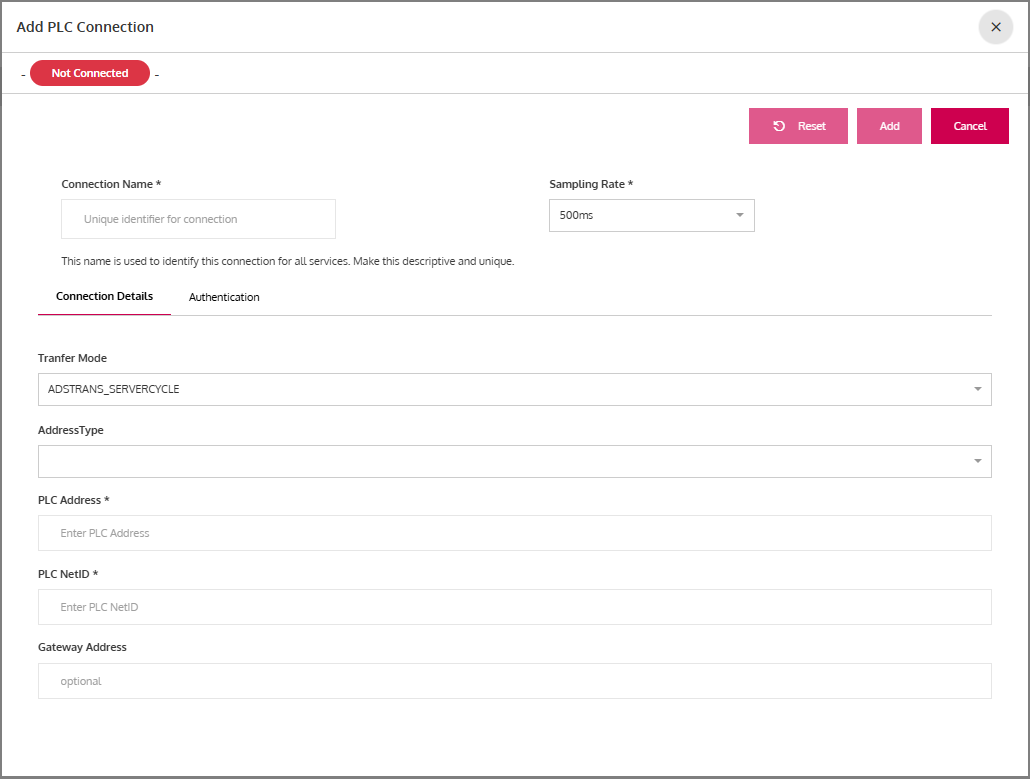Click the Add PLC Connection title text
Screen dimensions: 1030x779
[x=85, y=27]
